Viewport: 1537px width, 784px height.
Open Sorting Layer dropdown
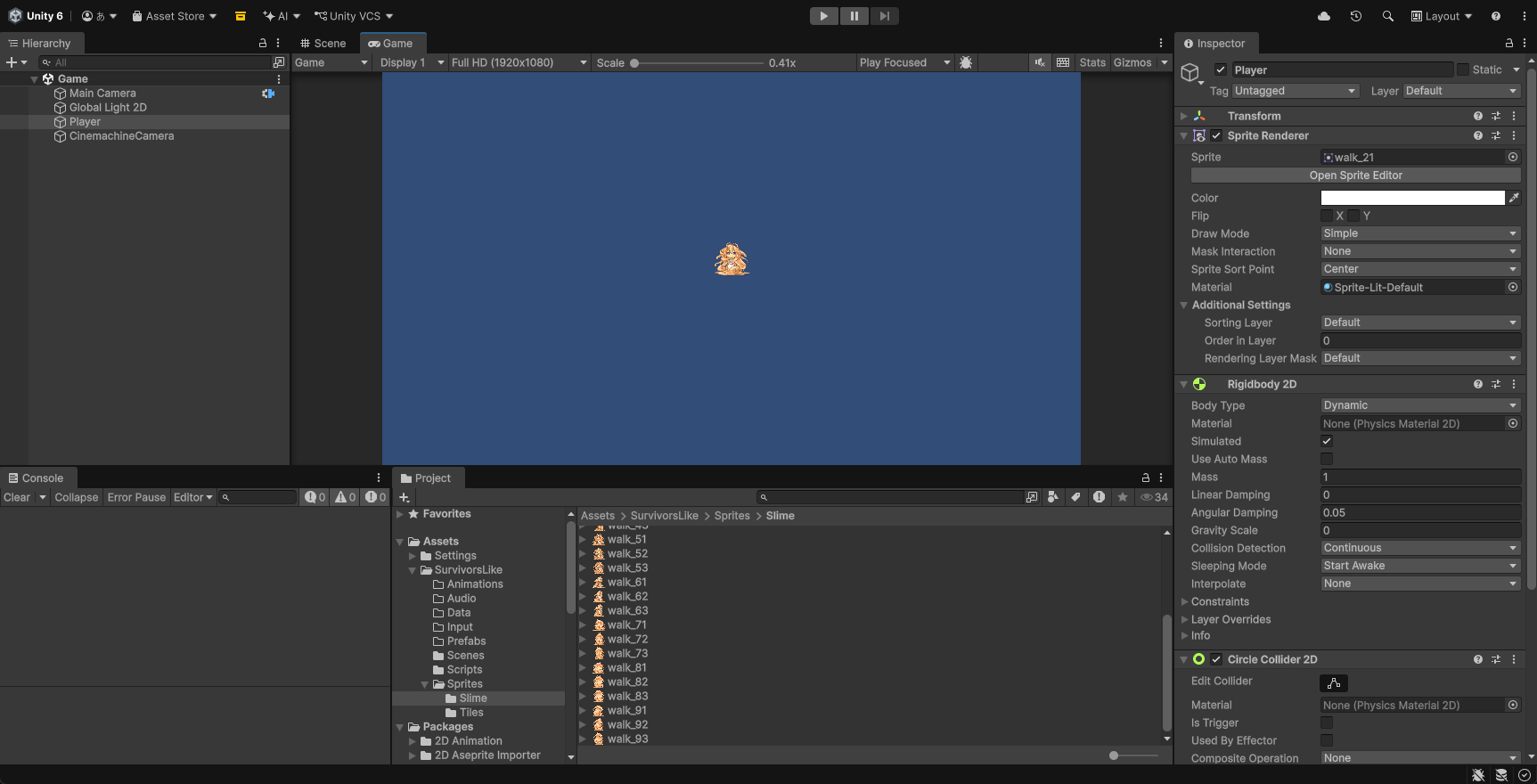[1420, 323]
